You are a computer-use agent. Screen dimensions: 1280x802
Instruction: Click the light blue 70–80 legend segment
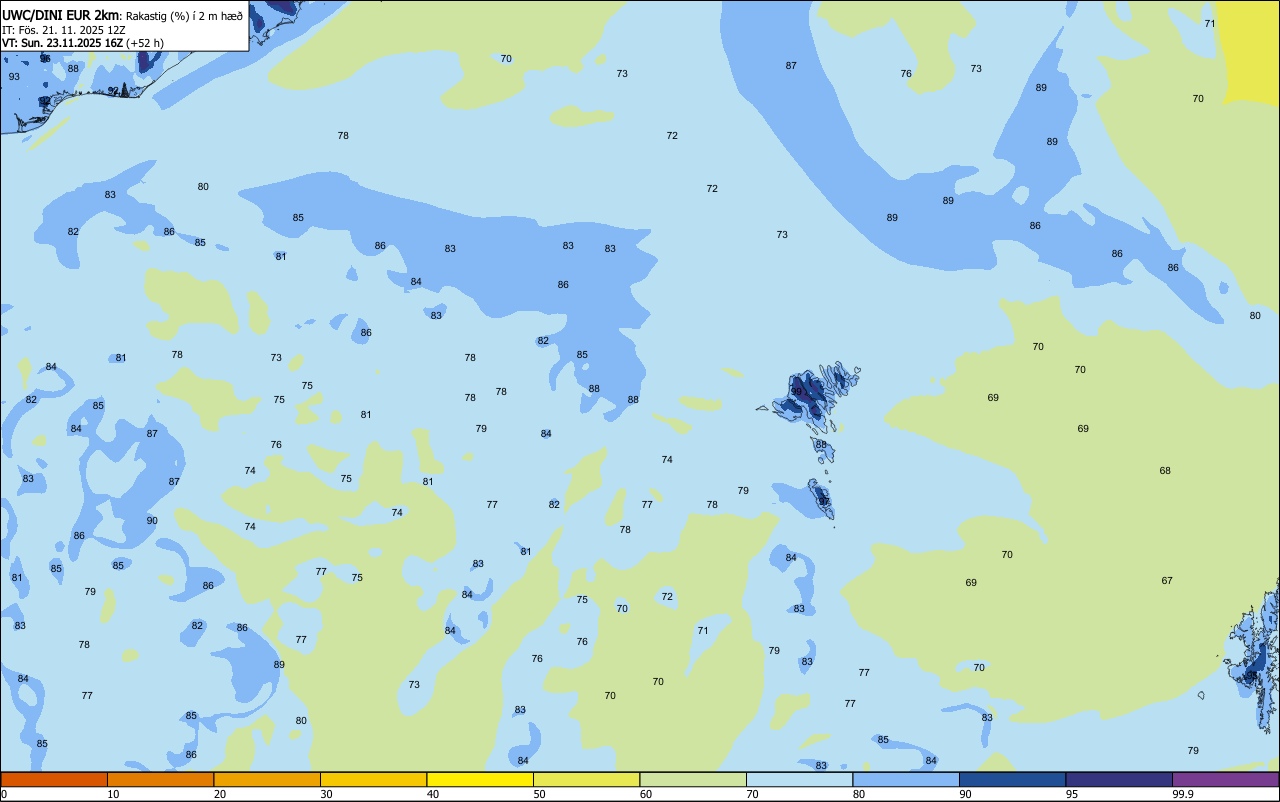click(x=799, y=779)
